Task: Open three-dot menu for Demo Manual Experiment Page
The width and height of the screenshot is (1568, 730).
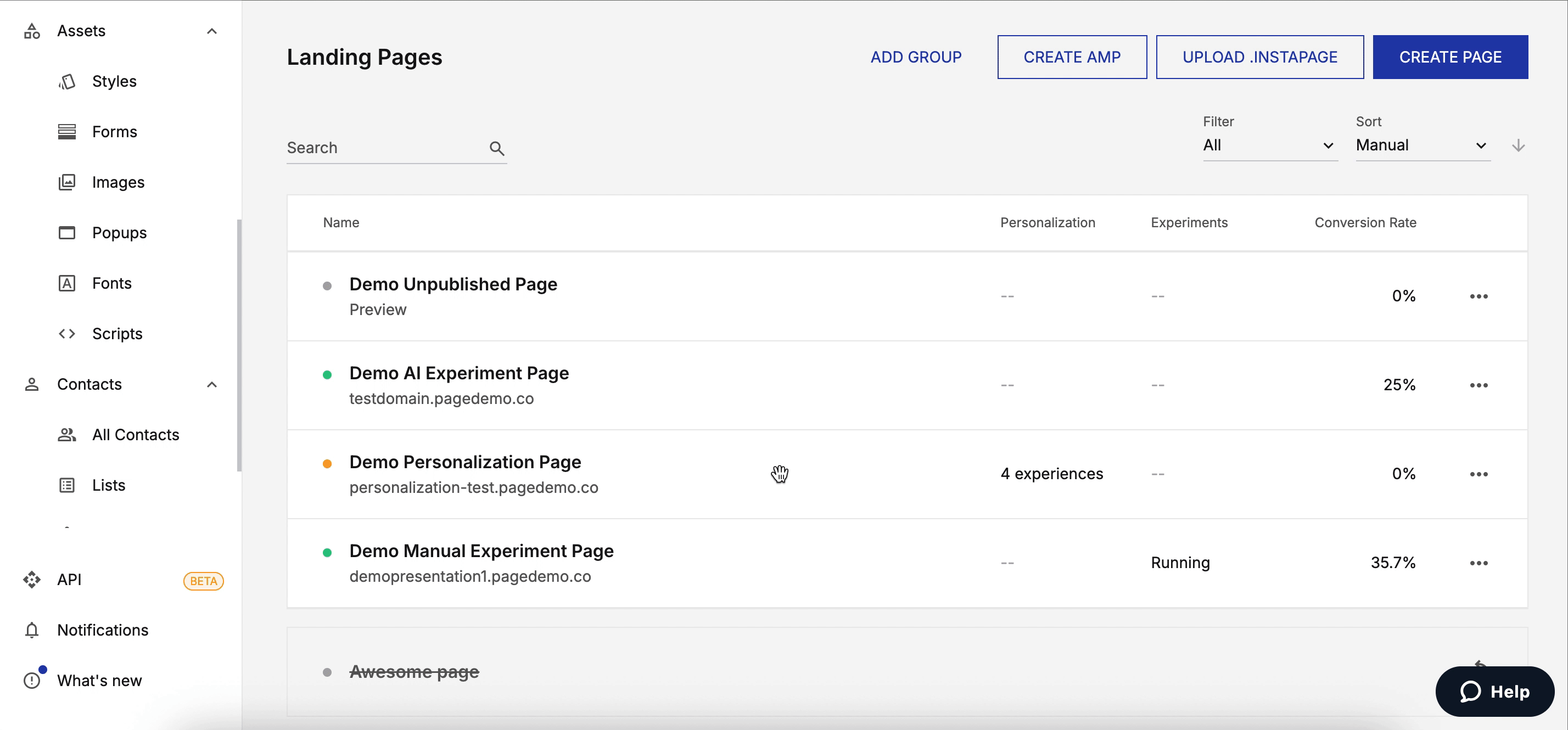Action: click(1479, 563)
